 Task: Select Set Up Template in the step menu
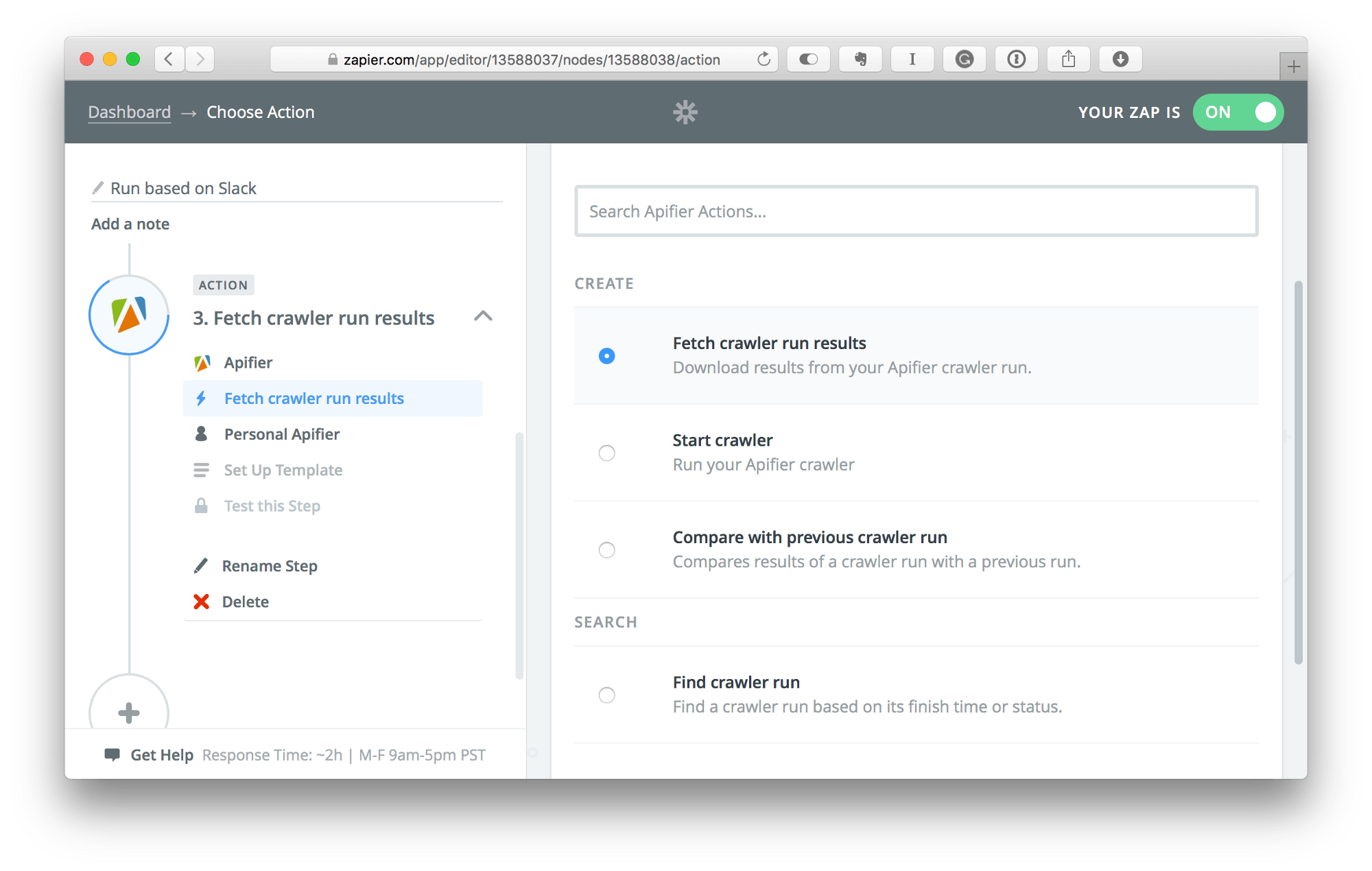[x=282, y=470]
